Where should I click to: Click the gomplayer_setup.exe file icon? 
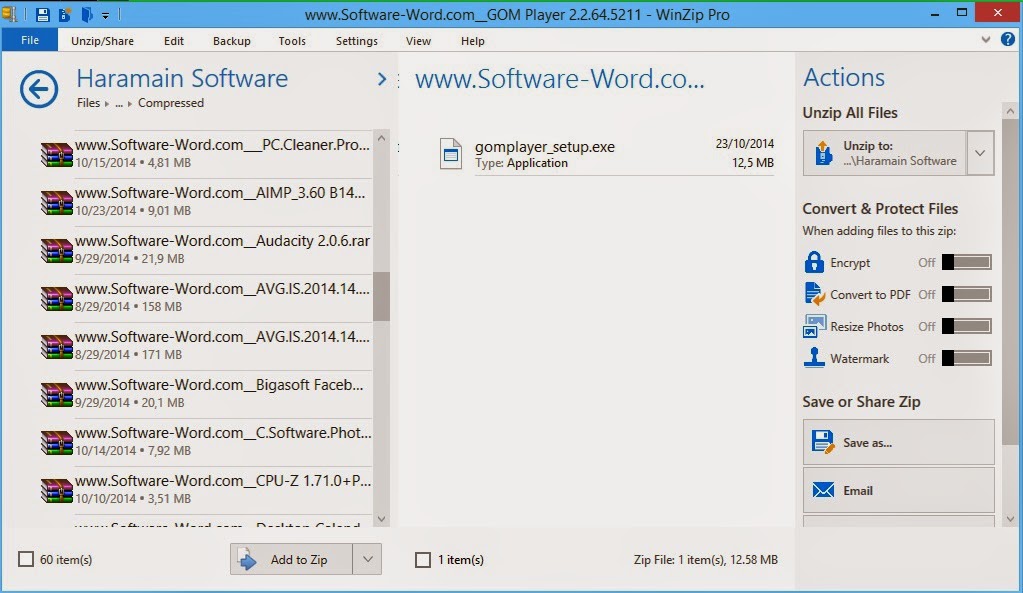451,154
